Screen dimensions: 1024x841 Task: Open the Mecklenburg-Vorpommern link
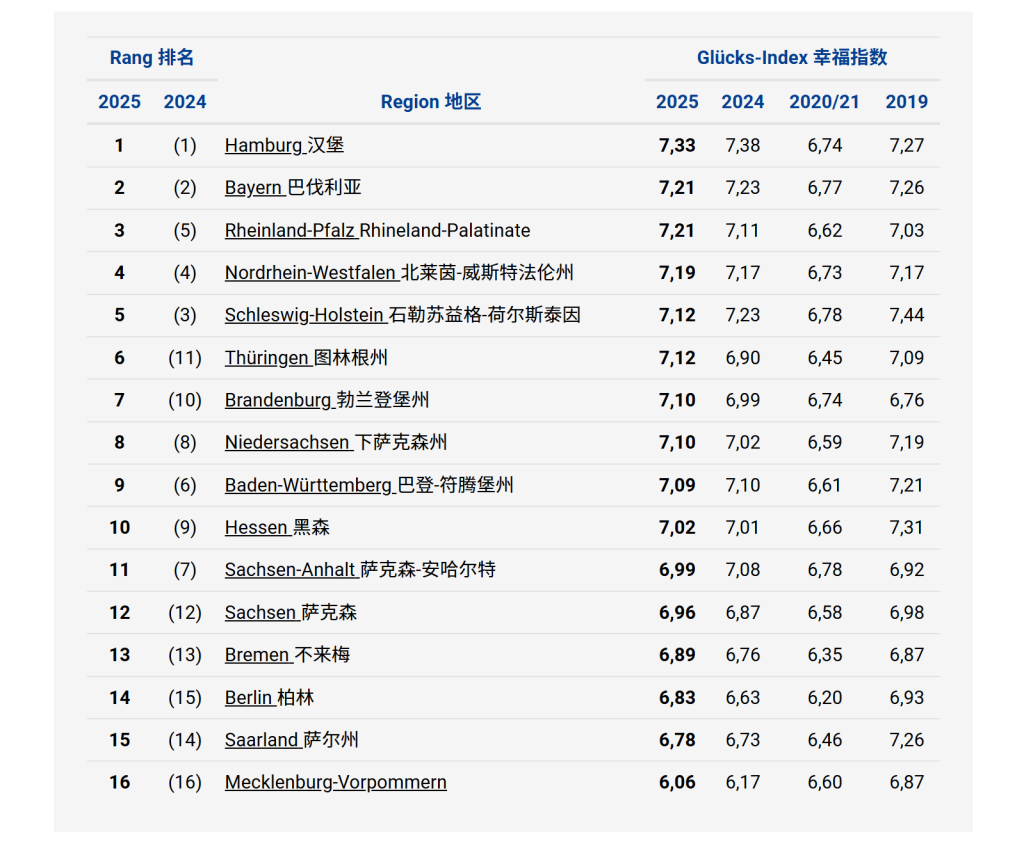point(335,782)
